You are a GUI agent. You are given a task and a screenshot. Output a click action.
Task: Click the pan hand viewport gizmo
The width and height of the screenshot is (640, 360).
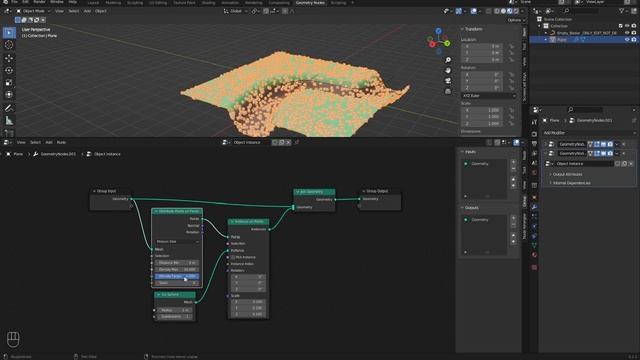(x=448, y=70)
